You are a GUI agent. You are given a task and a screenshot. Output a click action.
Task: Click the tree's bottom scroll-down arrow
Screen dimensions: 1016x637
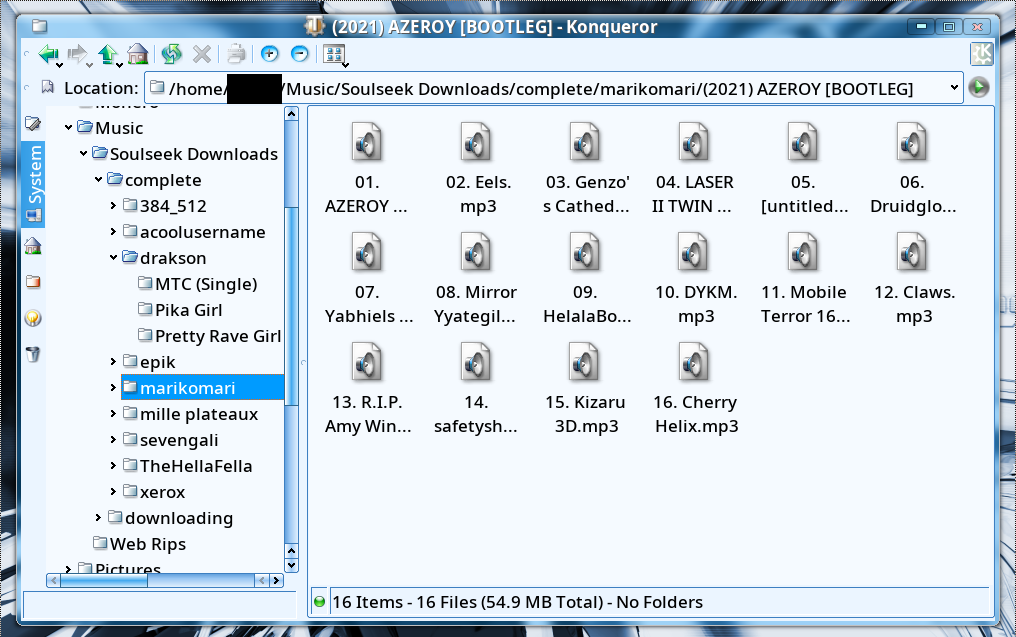[x=292, y=565]
